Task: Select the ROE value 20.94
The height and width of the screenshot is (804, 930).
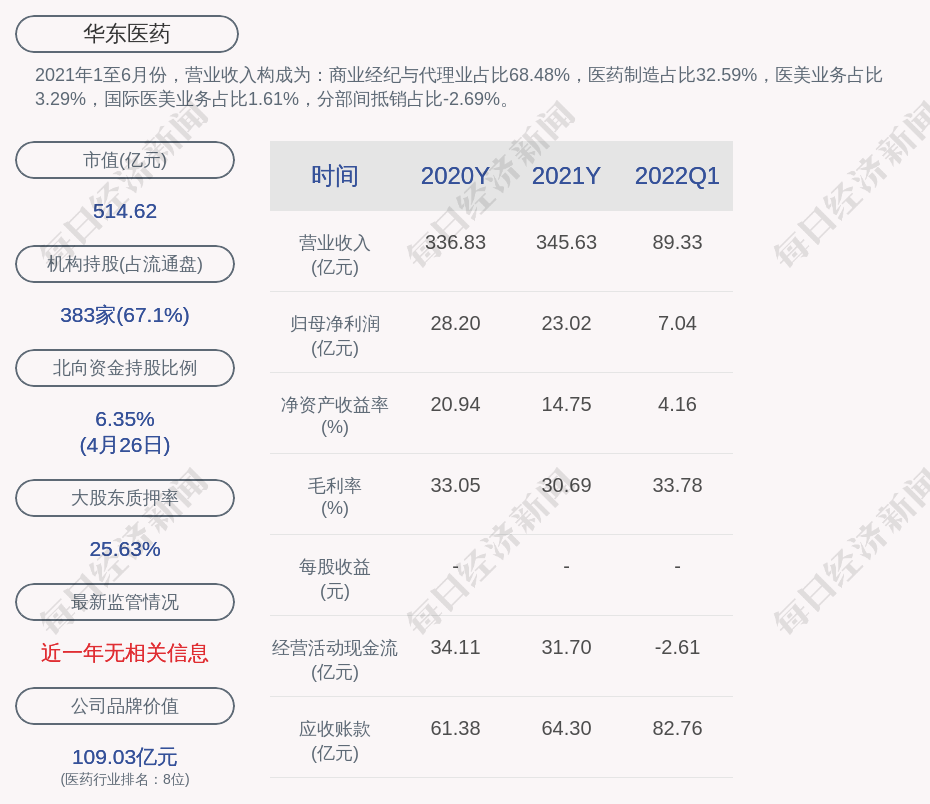Action: pos(456,404)
